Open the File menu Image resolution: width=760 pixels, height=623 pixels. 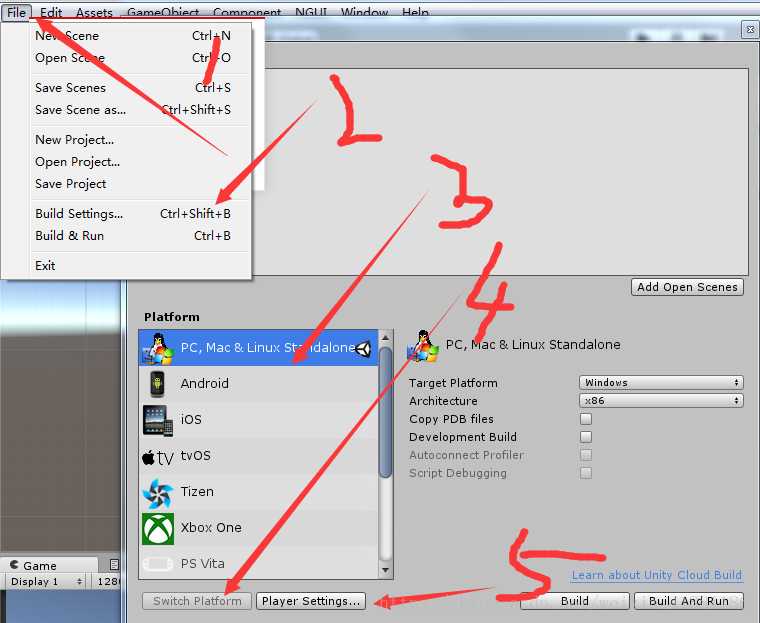click(x=16, y=12)
